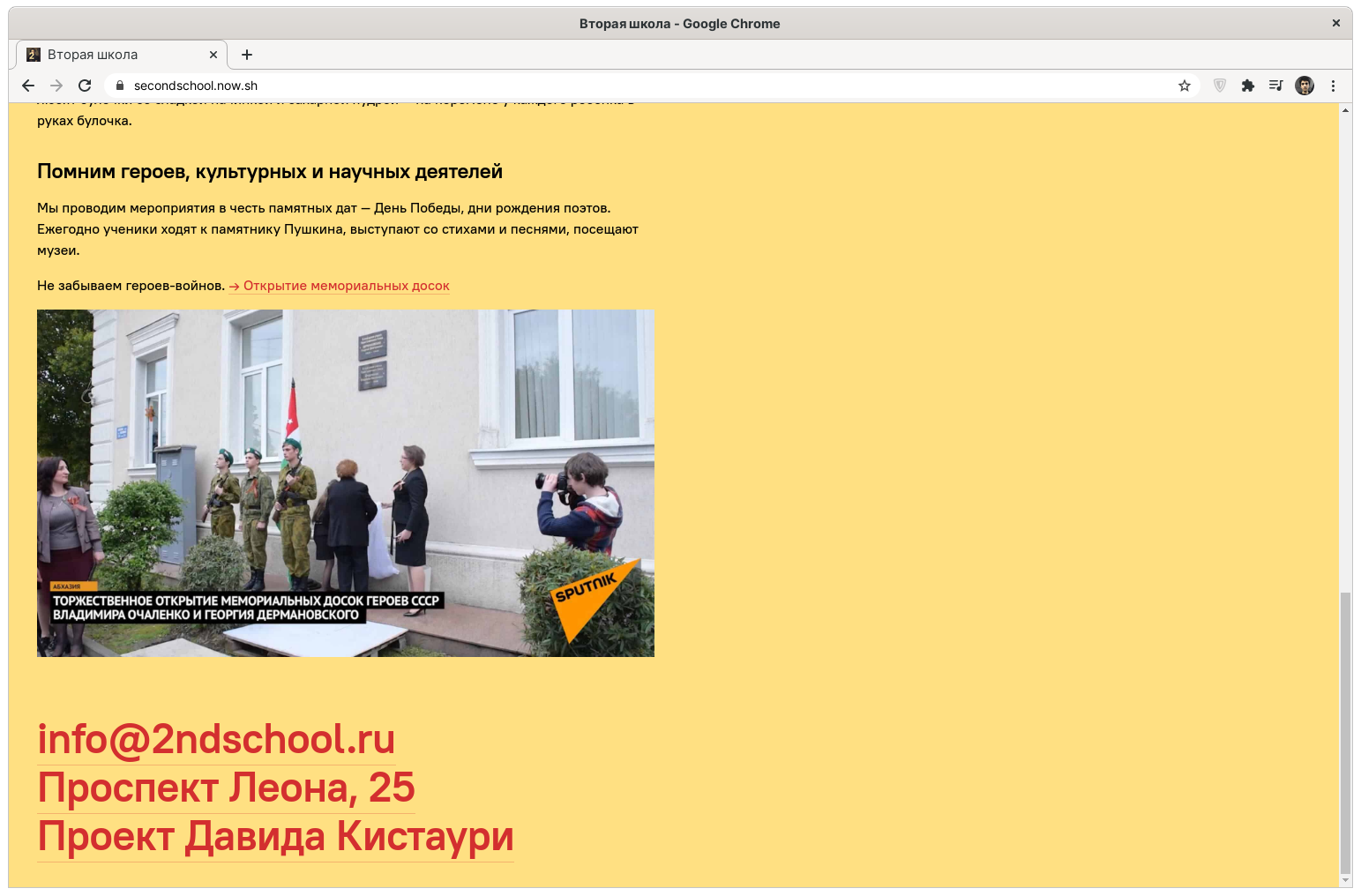Open the Extensions puzzle icon
The image size is (1361, 896).
(1248, 86)
